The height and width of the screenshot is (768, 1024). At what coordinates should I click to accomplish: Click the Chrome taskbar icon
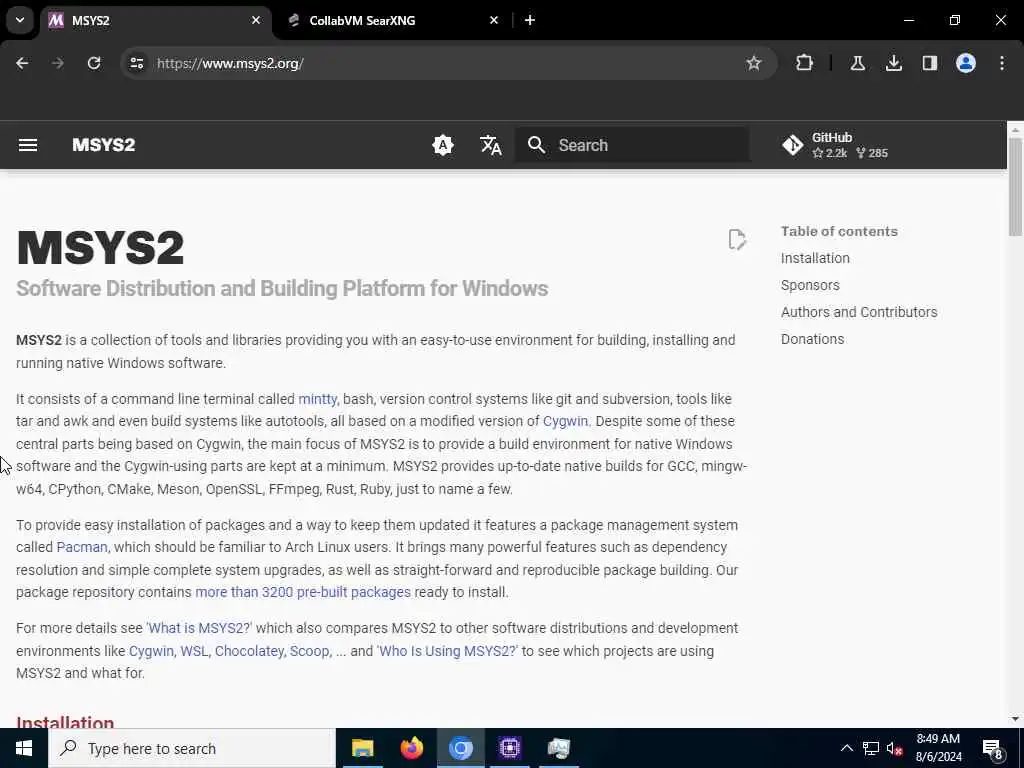coord(460,748)
